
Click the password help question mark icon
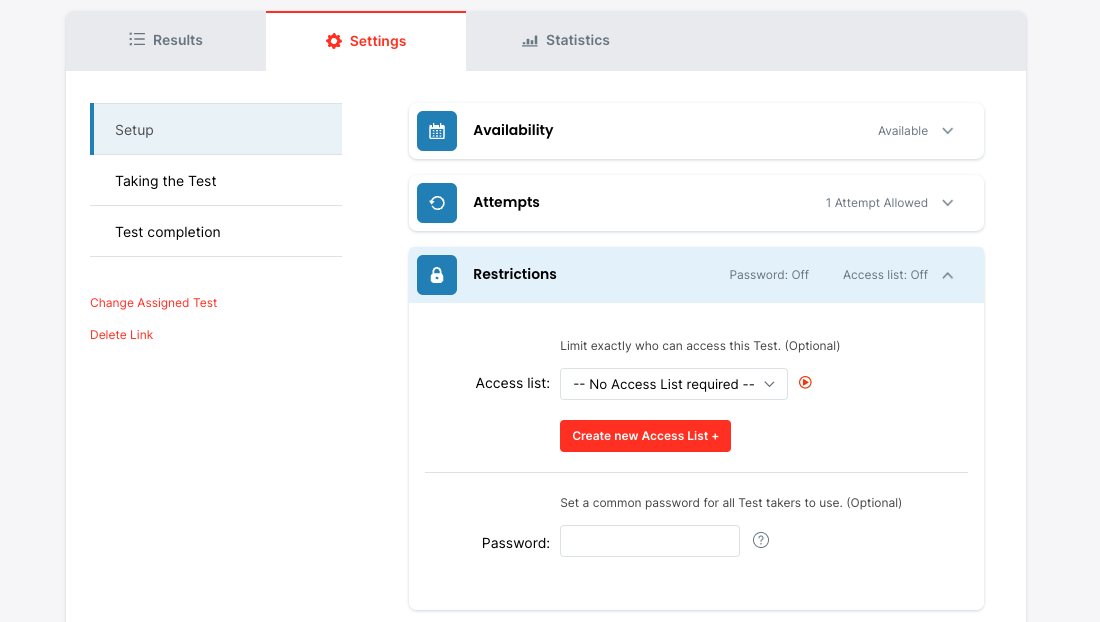tap(761, 540)
